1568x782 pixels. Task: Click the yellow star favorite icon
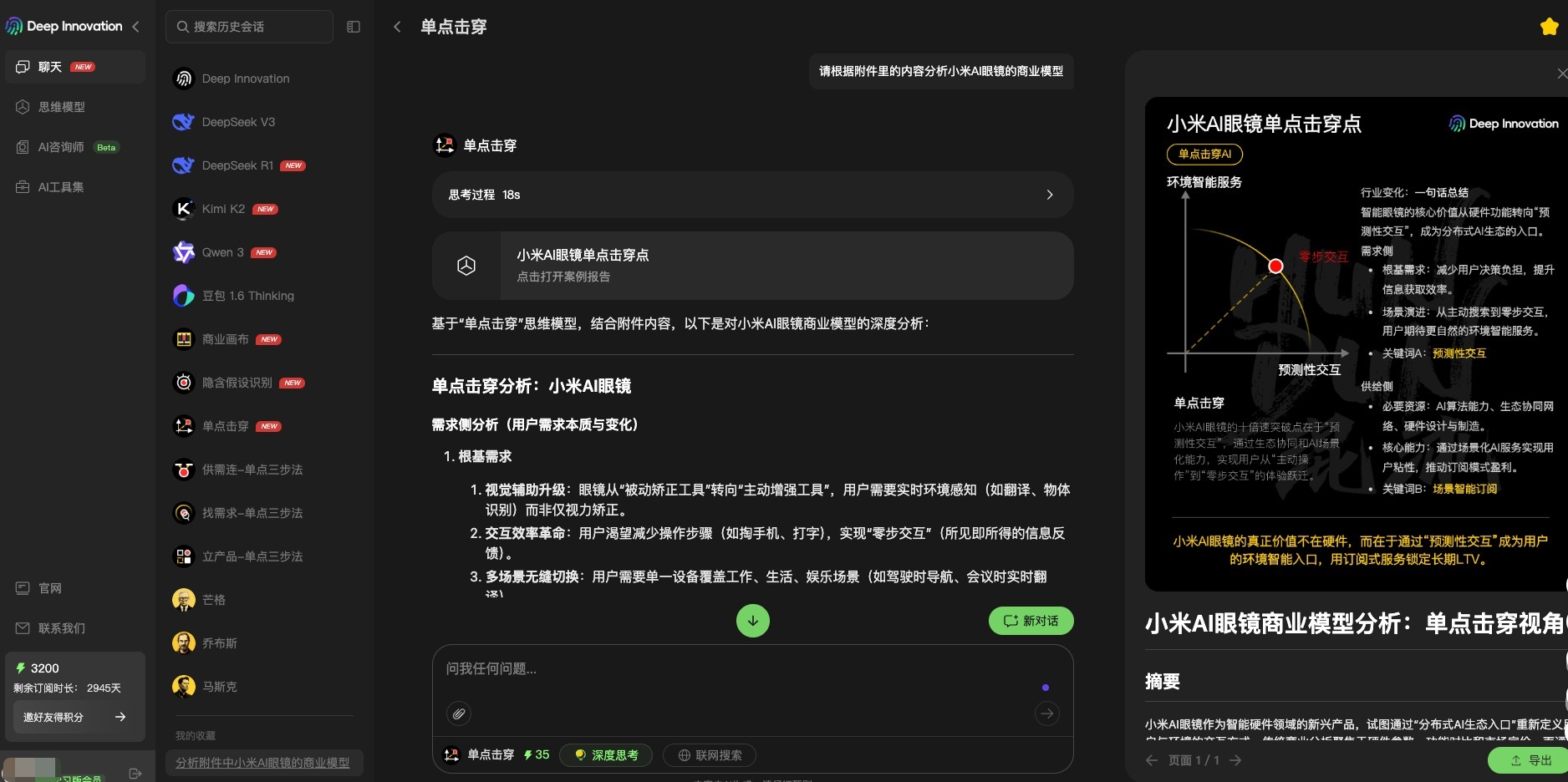(1549, 27)
